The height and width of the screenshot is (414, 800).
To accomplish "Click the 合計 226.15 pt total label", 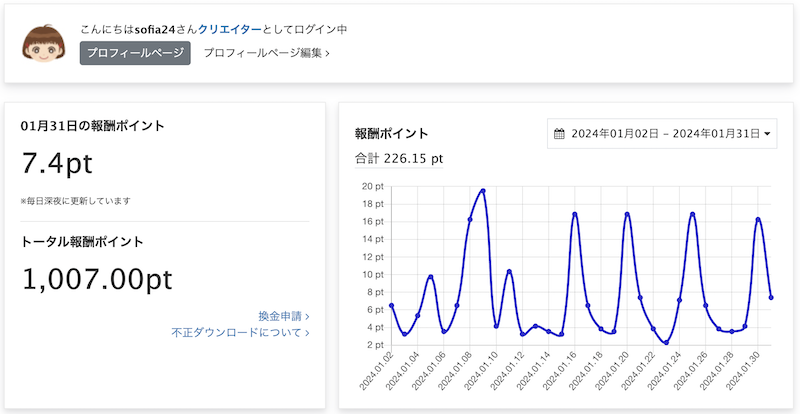I will [399, 159].
